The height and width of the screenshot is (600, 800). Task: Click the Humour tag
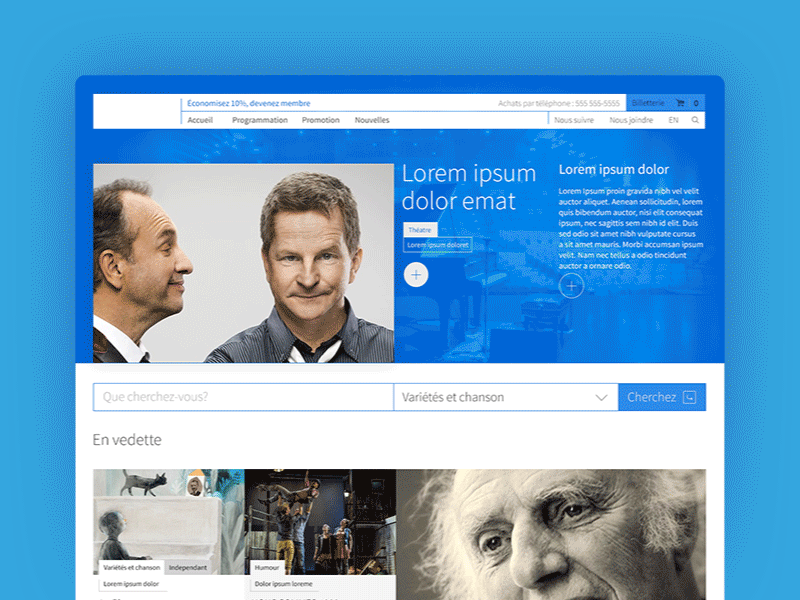click(x=267, y=567)
